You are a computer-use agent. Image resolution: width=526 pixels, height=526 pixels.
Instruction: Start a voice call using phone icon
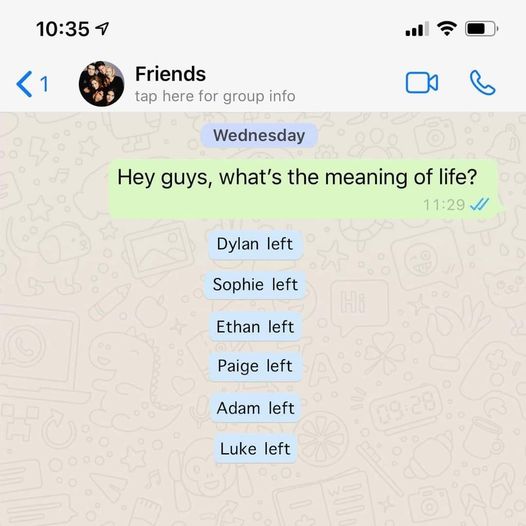click(482, 83)
